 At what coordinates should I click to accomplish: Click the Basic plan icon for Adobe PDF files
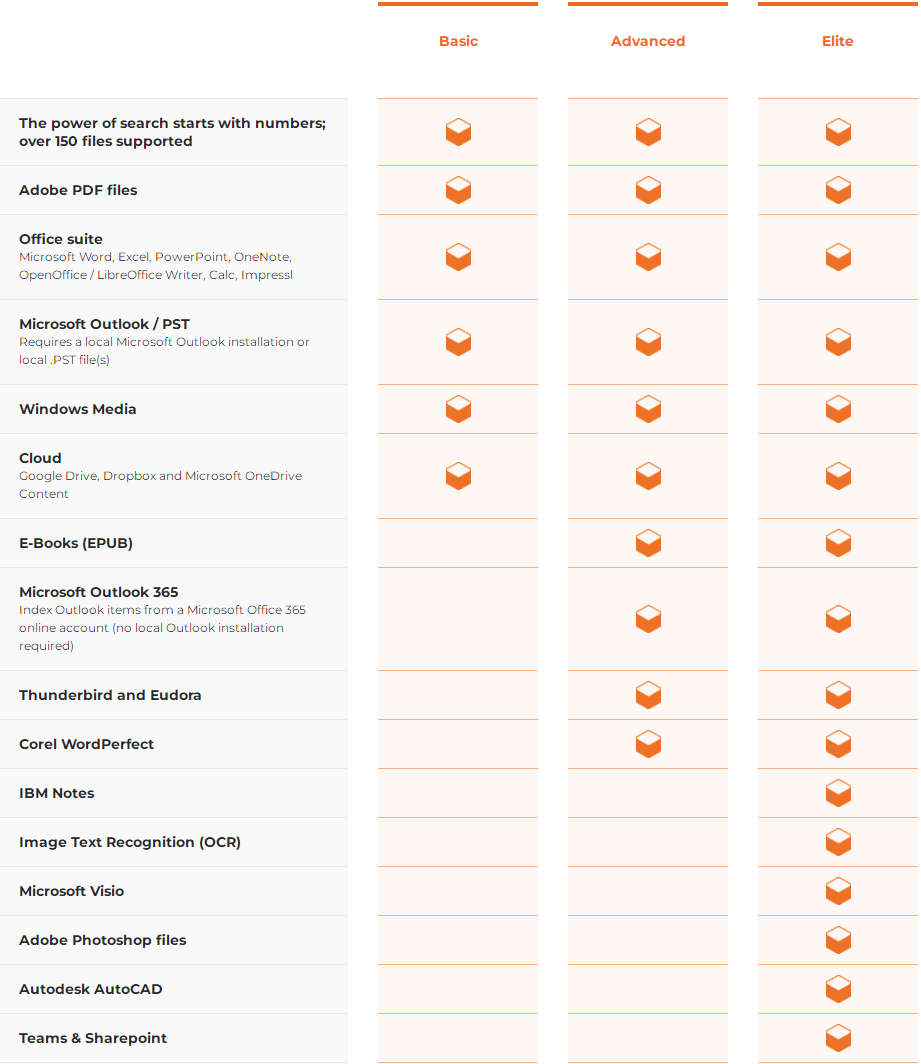click(458, 190)
